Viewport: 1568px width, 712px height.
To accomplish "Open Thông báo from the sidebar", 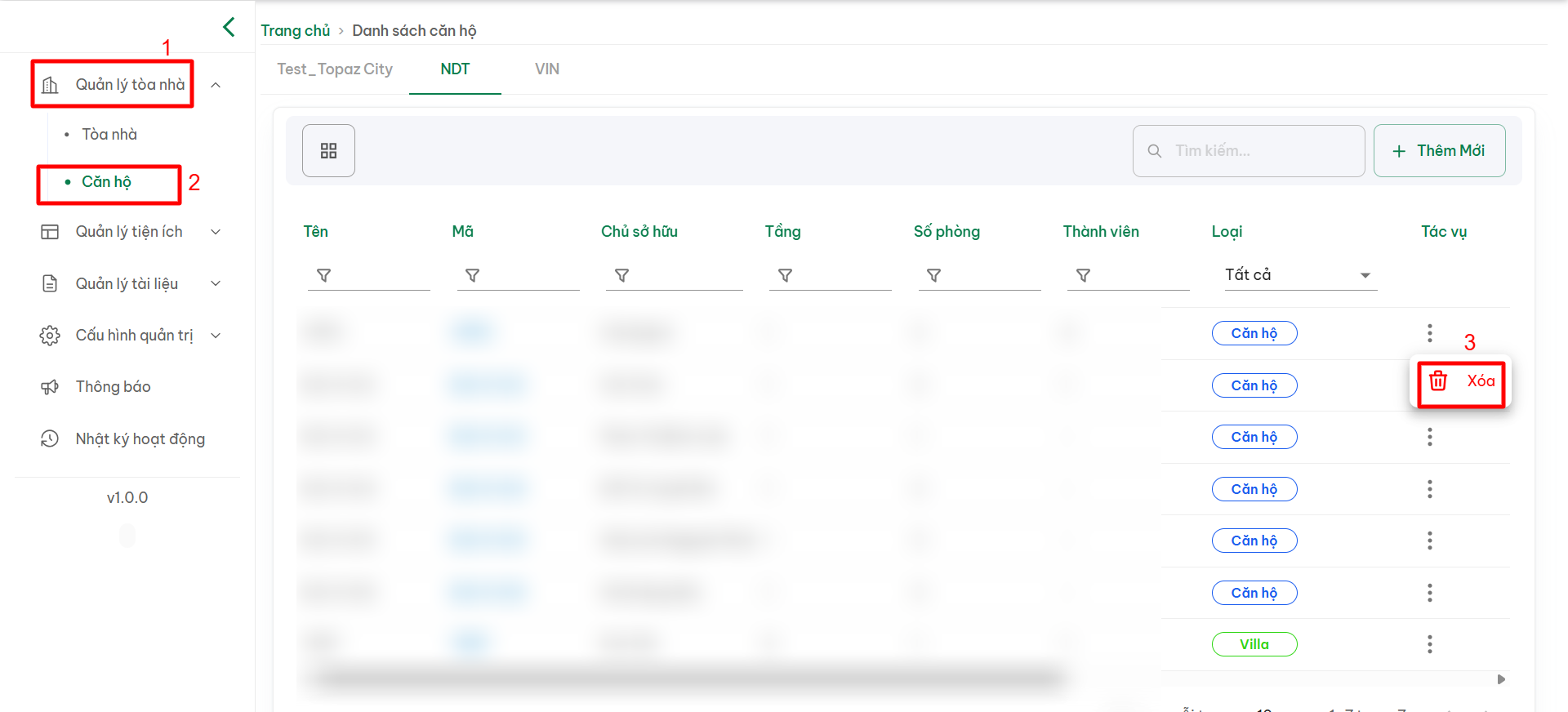I will [113, 387].
